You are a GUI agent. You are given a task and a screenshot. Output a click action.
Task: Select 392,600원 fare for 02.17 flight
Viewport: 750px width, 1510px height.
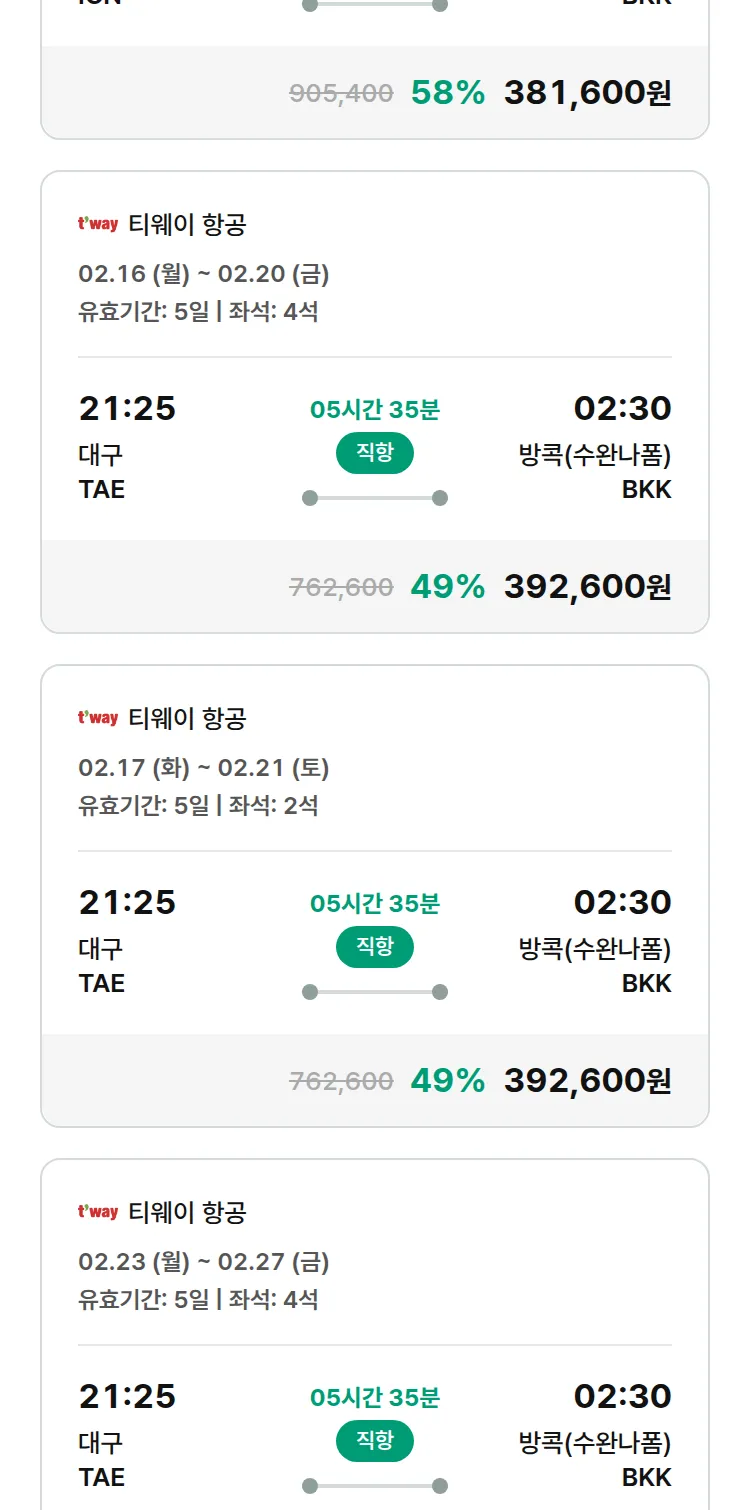[587, 1081]
